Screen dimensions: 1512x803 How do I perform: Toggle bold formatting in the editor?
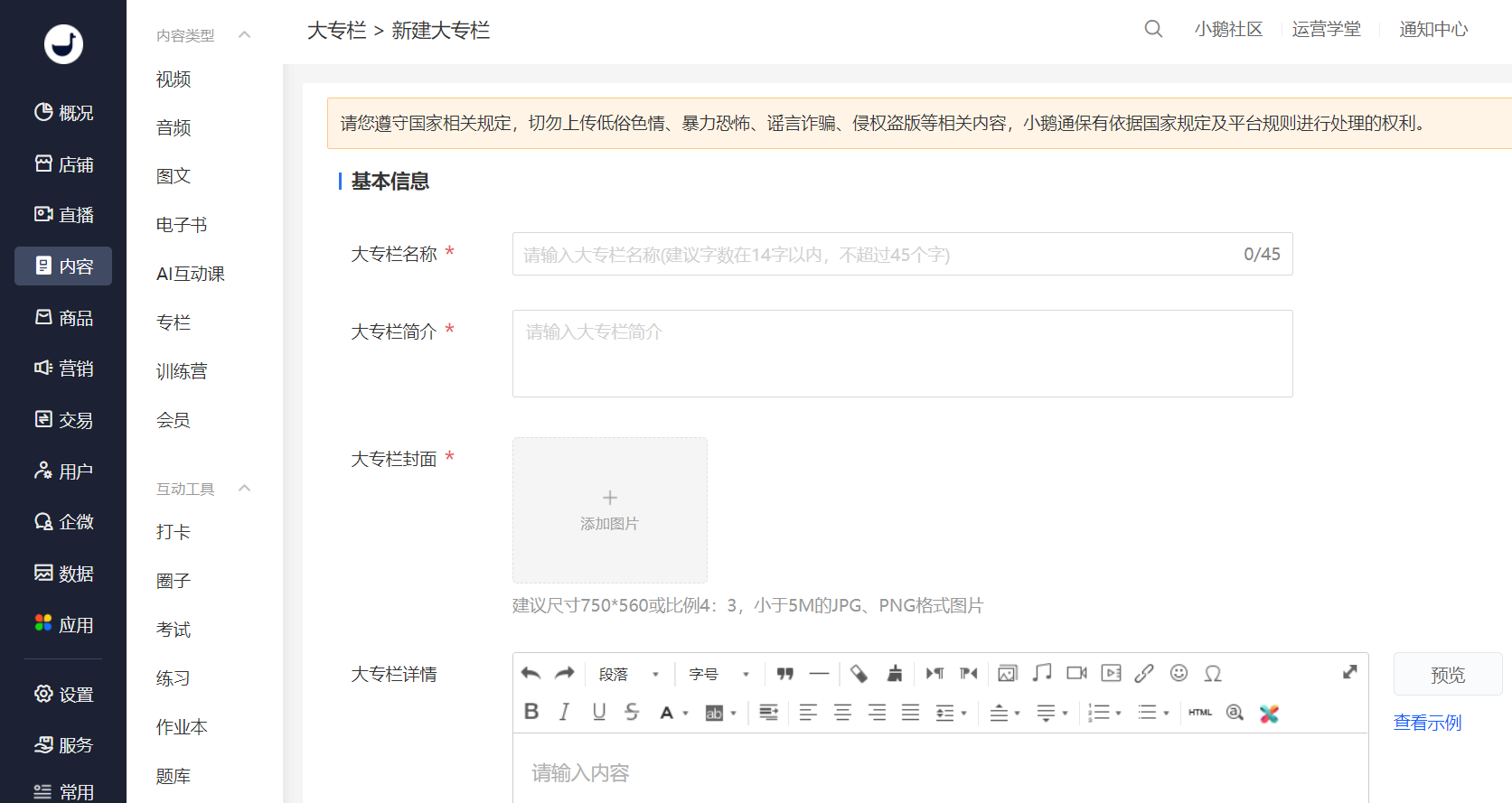tap(531, 713)
